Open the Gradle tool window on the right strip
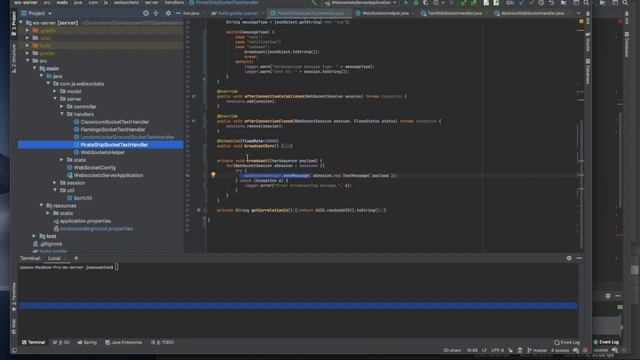640x360 pixels. 588,43
